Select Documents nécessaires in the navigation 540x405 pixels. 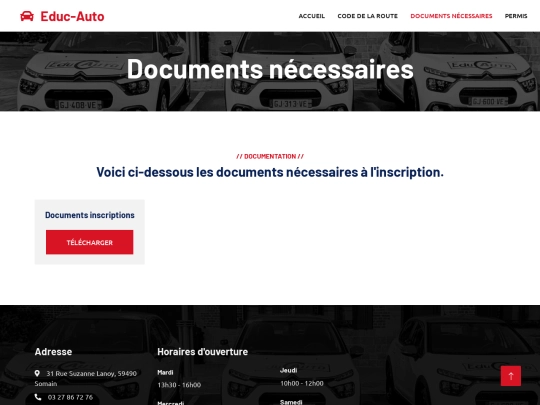(451, 16)
